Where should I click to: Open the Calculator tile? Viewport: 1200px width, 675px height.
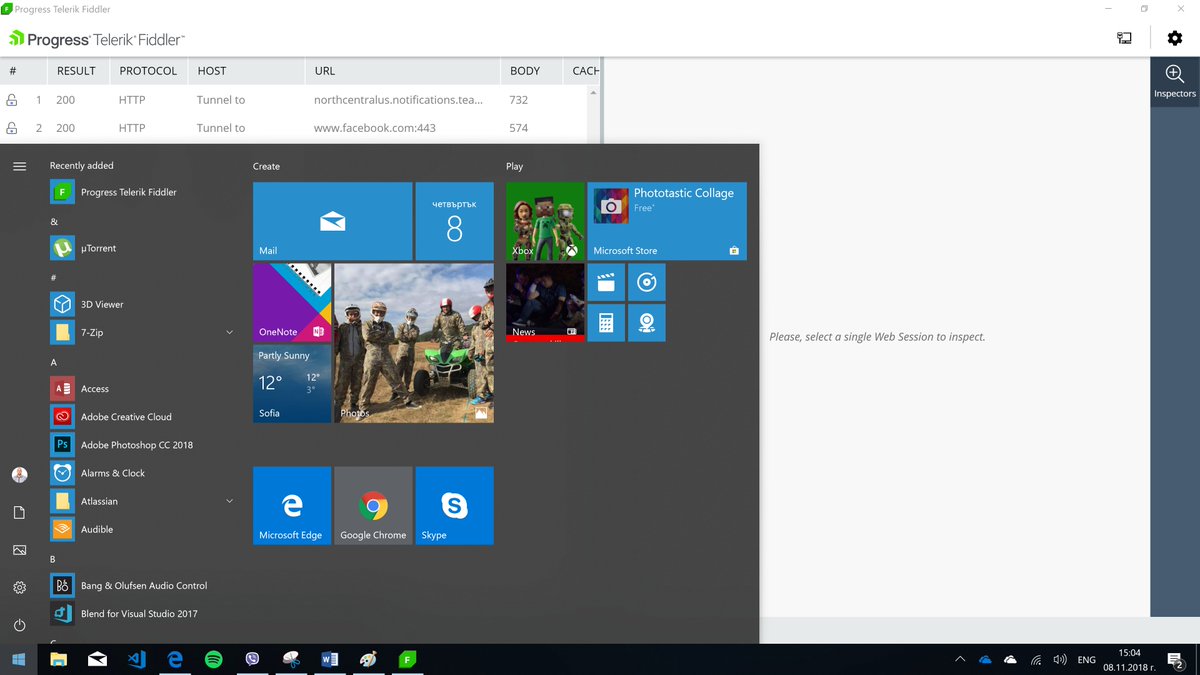click(606, 323)
